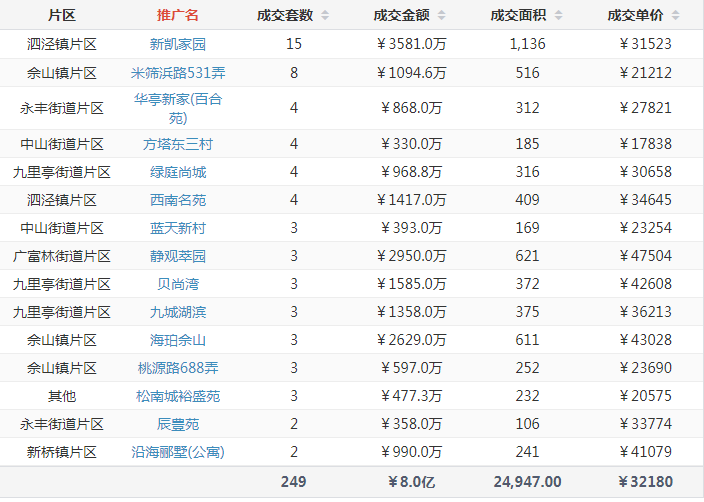Click the unit price ￥31523

point(645,44)
